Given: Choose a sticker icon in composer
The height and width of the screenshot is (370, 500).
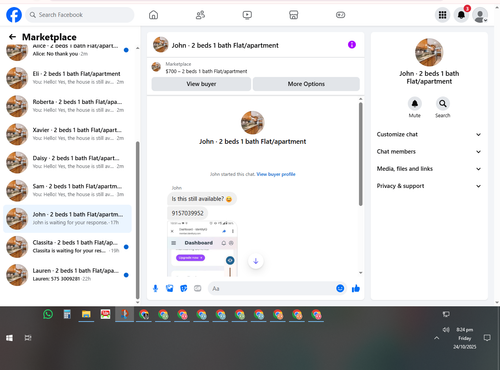Looking at the screenshot, I should [184, 288].
